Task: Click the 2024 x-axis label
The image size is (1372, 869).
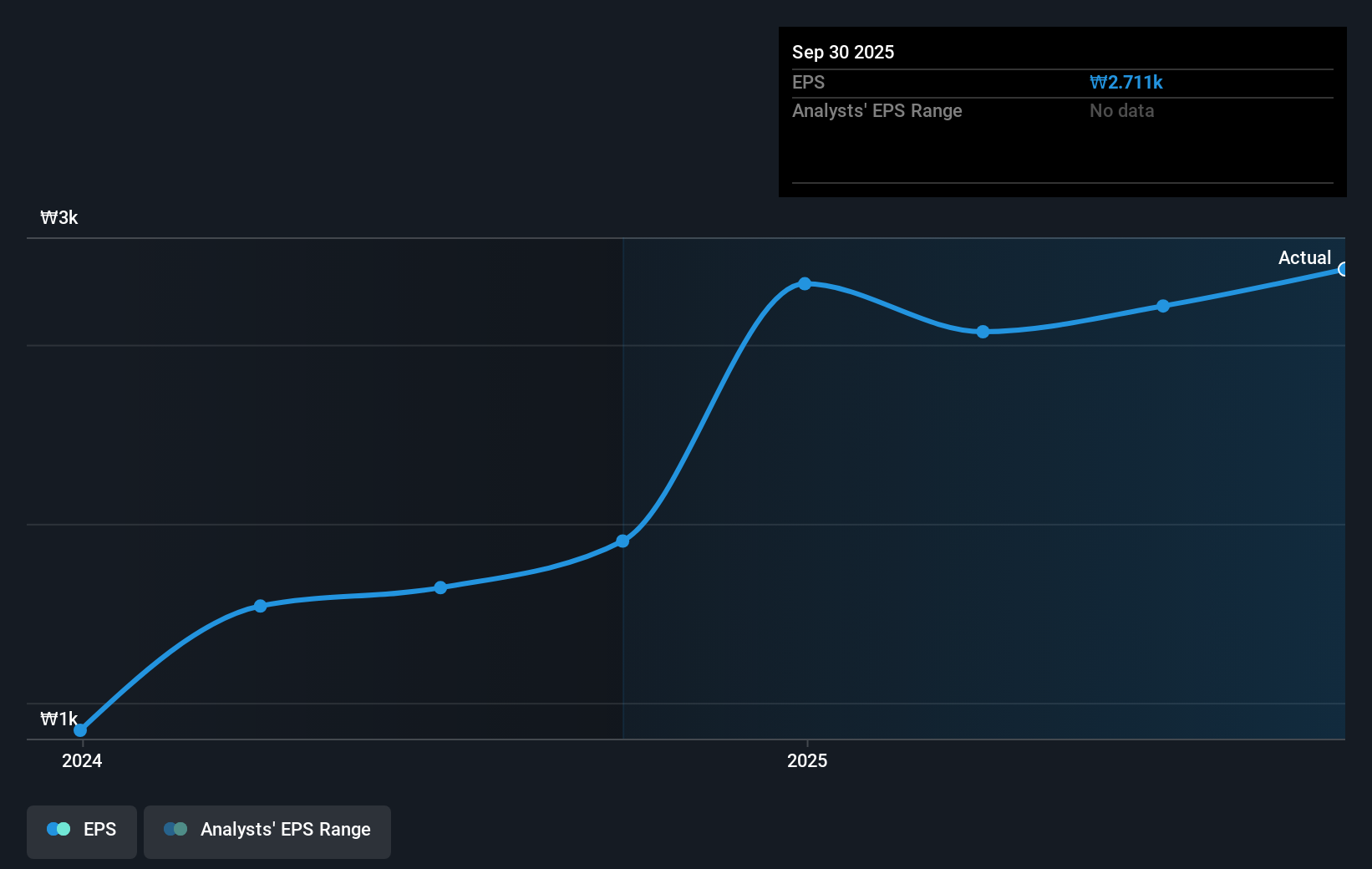Action: click(82, 760)
